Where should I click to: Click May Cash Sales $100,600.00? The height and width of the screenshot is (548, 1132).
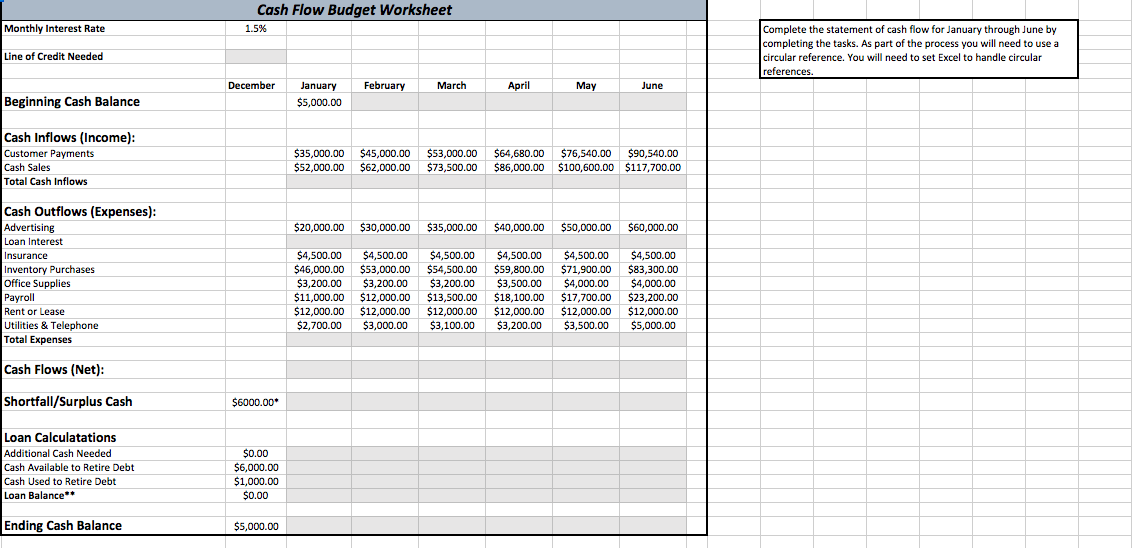point(585,167)
